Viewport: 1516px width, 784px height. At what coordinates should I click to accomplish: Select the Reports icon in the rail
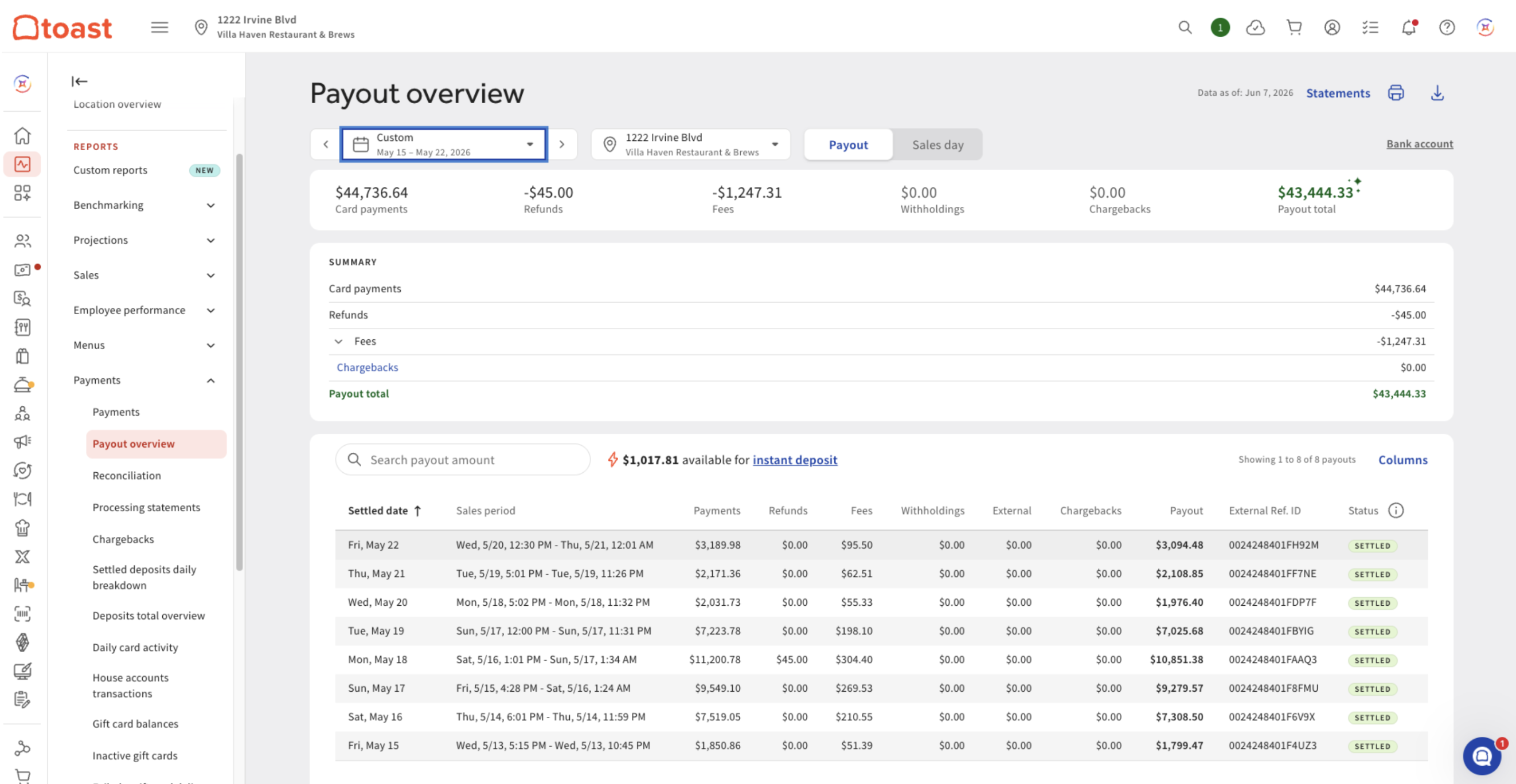pyautogui.click(x=22, y=164)
